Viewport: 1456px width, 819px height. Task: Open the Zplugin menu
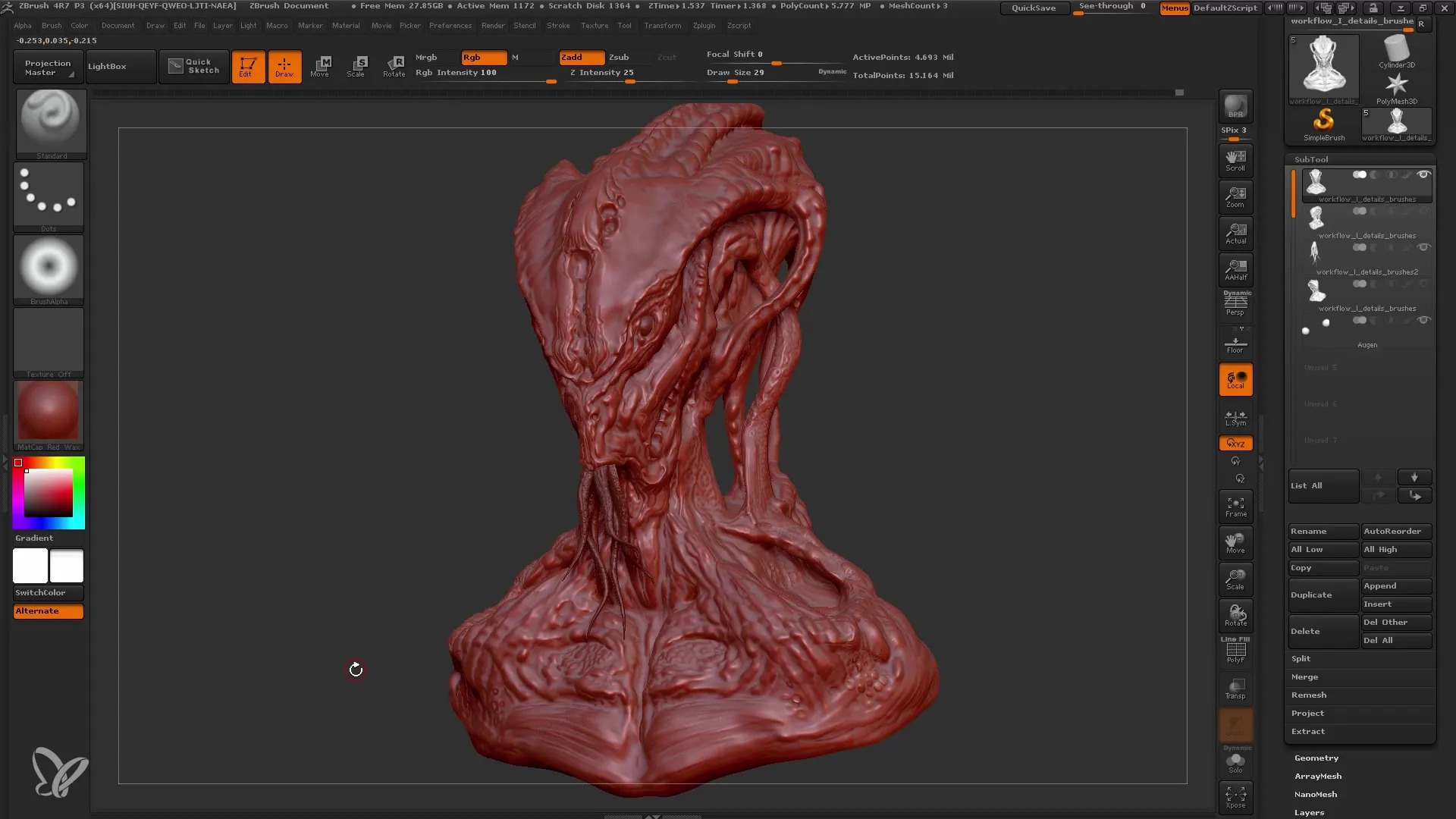point(704,26)
